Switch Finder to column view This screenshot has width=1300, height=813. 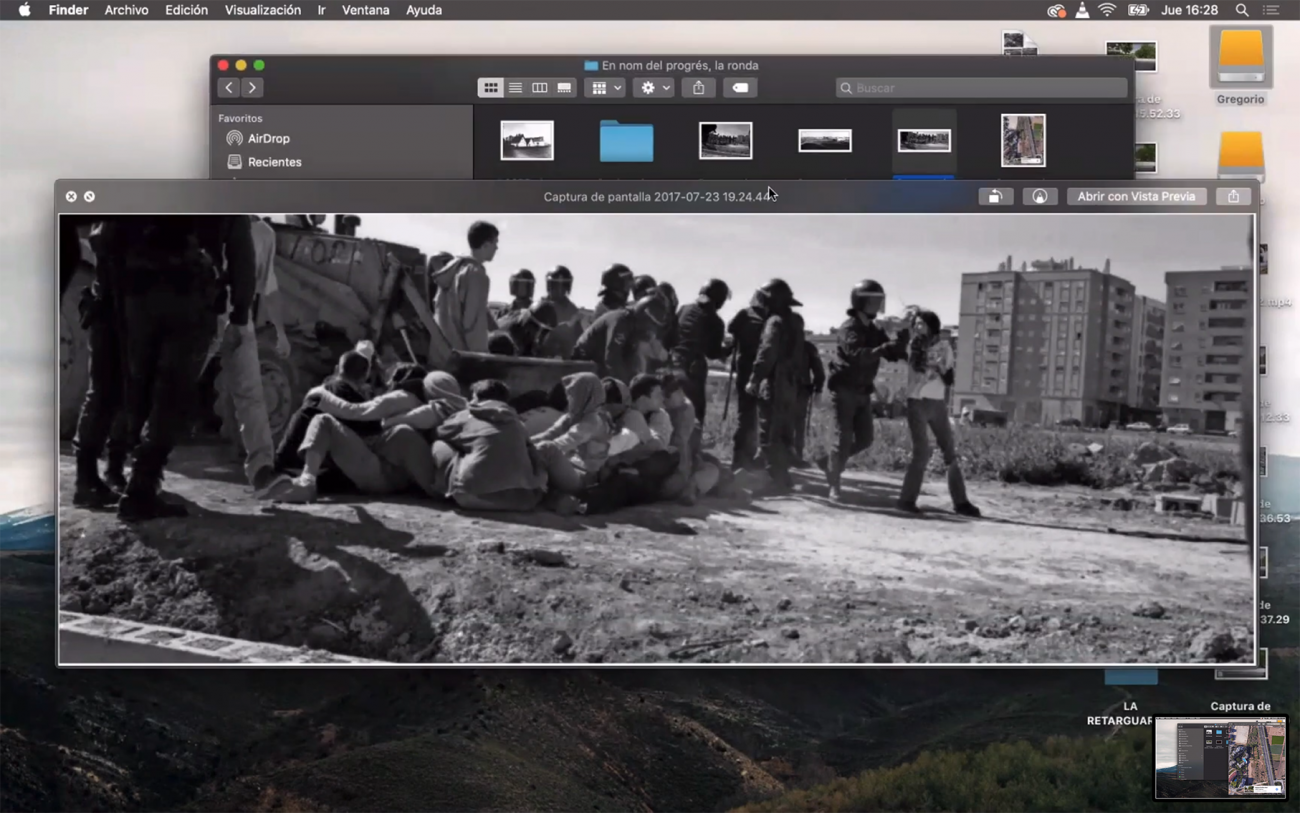pyautogui.click(x=539, y=88)
